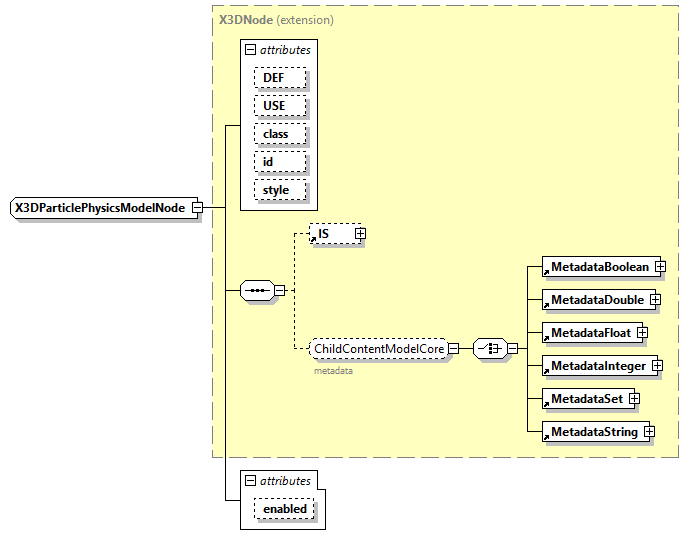
Task: Click the reference arrow on MetadataSet
Action: pos(546,404)
